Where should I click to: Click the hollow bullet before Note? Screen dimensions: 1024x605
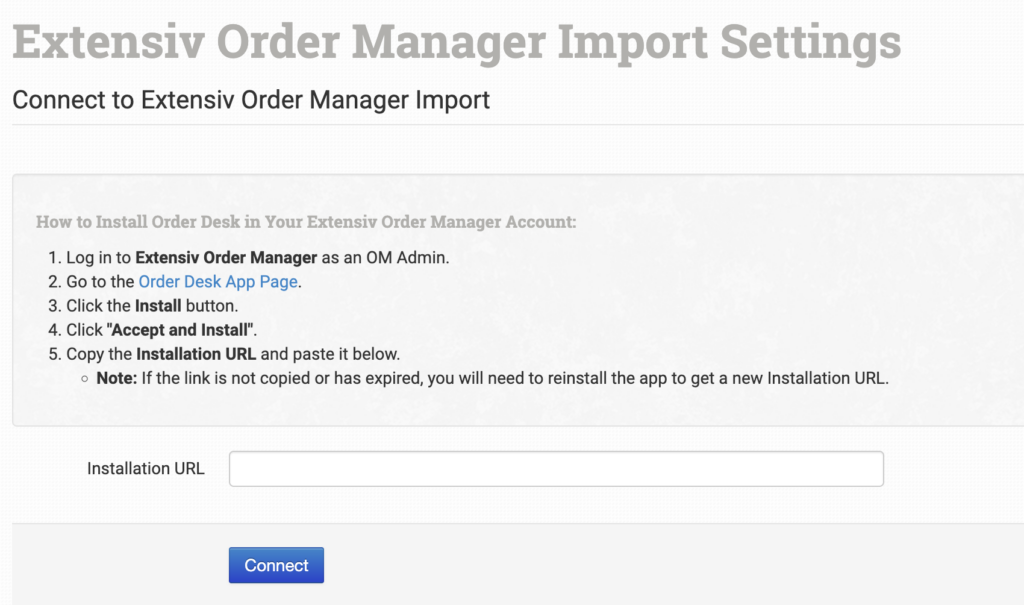point(85,380)
